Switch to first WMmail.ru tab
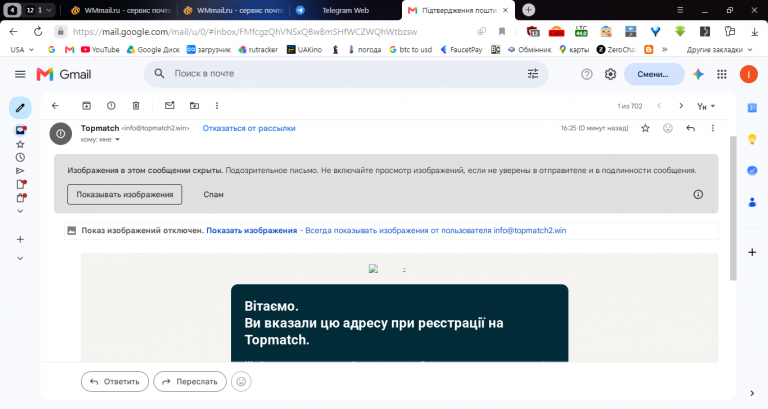This screenshot has height=409, width=768. [x=120, y=10]
